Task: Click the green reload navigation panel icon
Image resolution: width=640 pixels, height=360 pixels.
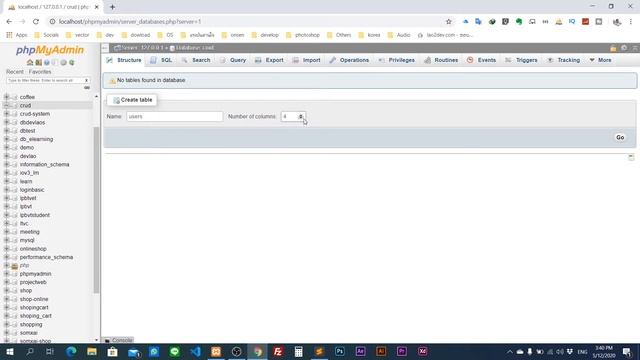Action: click(x=72, y=62)
